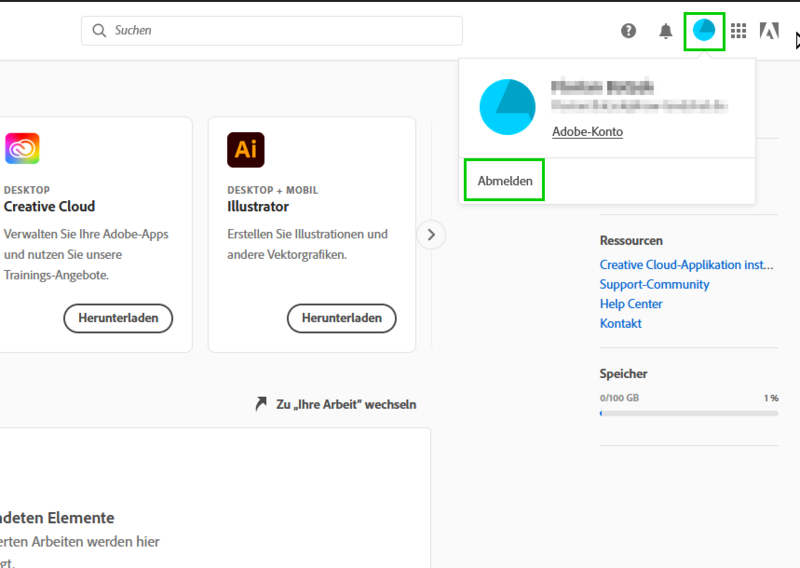Open the notifications bell
800x568 pixels.
(x=666, y=31)
